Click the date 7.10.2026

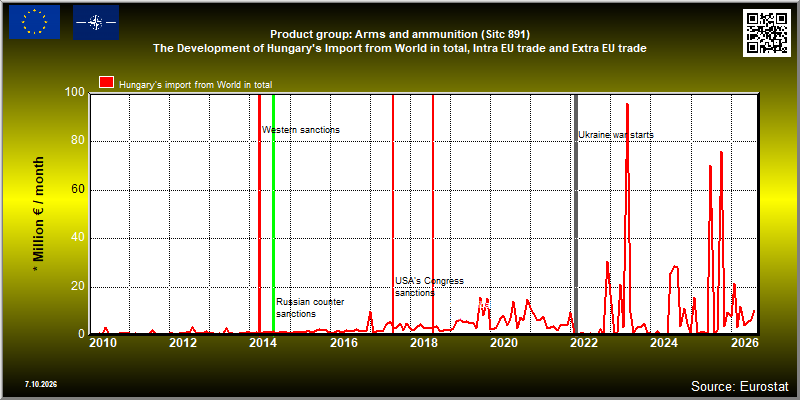pyautogui.click(x=40, y=384)
